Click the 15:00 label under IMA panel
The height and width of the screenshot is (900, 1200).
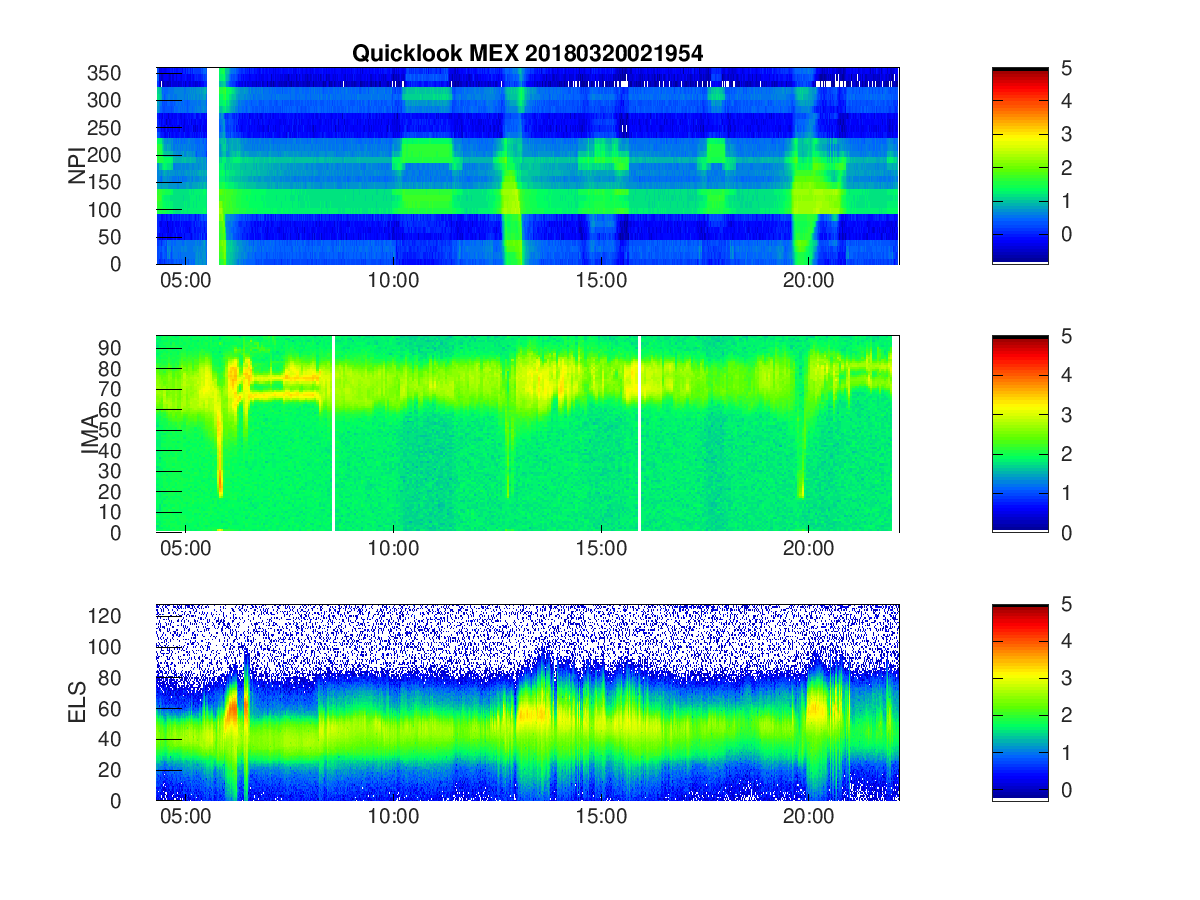tap(601, 549)
